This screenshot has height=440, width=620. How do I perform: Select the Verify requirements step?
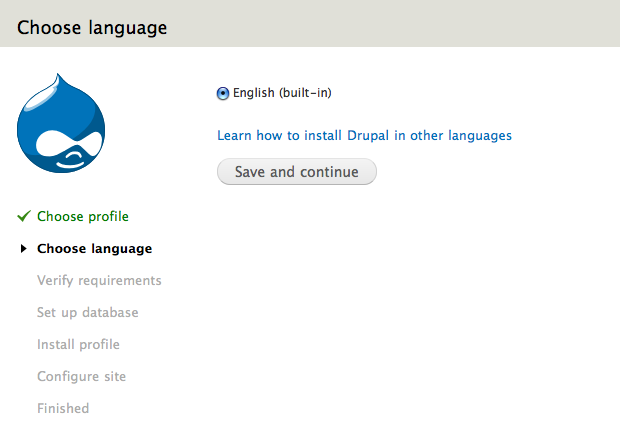(99, 280)
